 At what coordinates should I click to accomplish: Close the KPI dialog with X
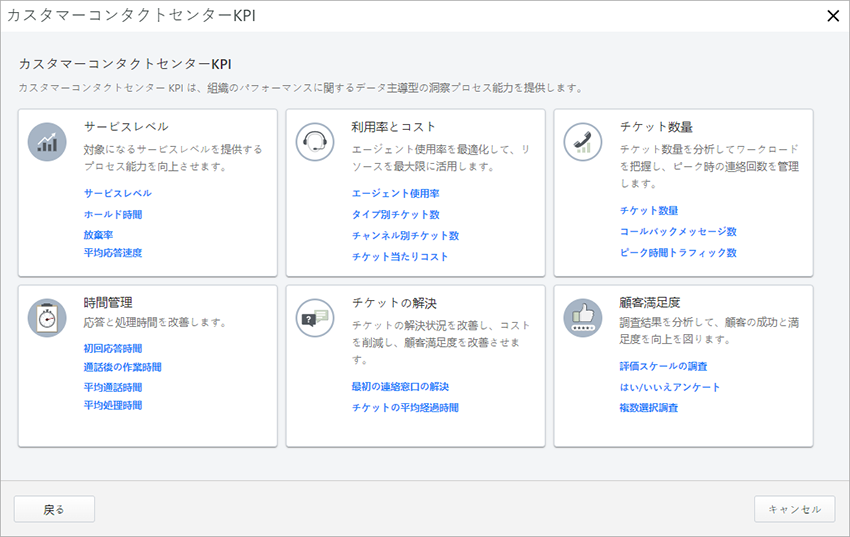(832, 15)
